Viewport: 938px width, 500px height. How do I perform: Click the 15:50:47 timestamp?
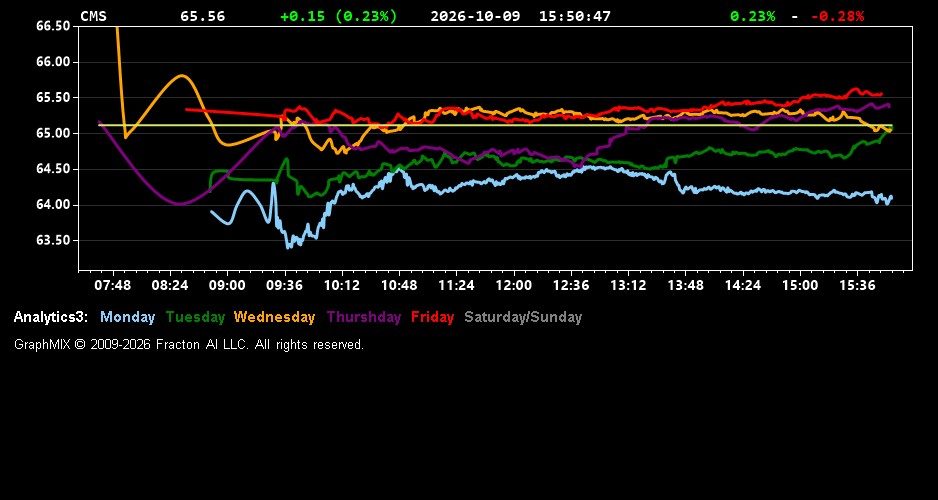(575, 16)
